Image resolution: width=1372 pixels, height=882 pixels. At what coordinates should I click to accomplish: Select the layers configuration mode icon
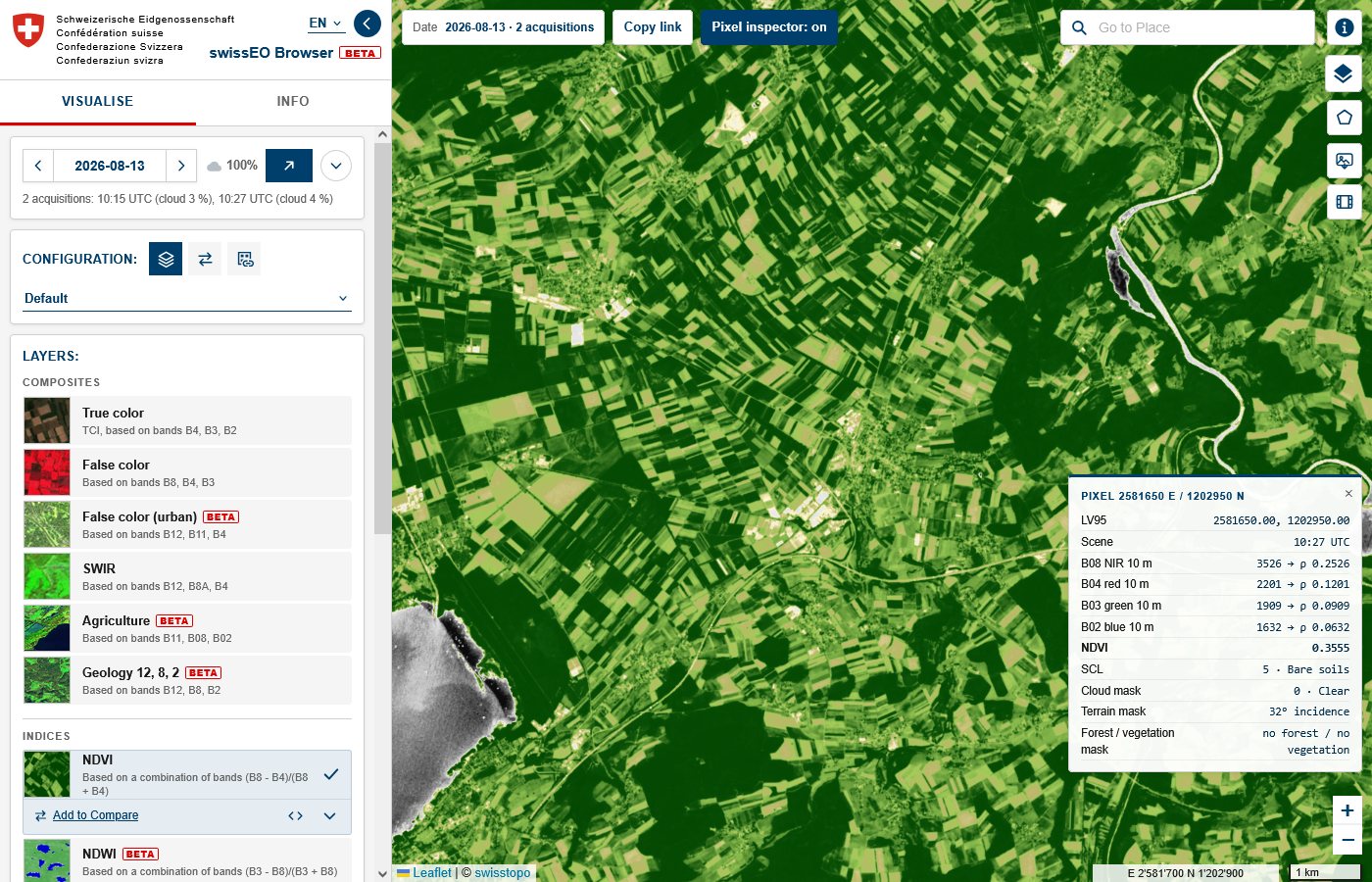[166, 259]
